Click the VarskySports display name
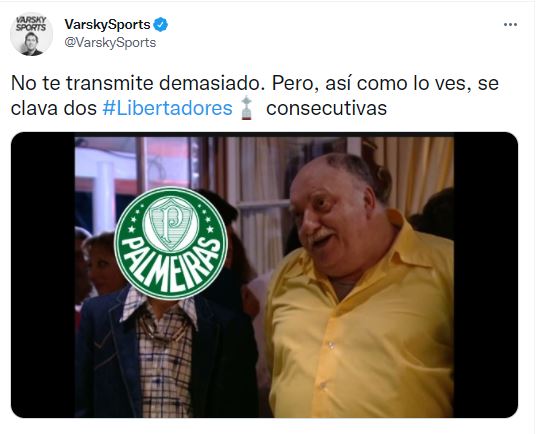 click(107, 25)
